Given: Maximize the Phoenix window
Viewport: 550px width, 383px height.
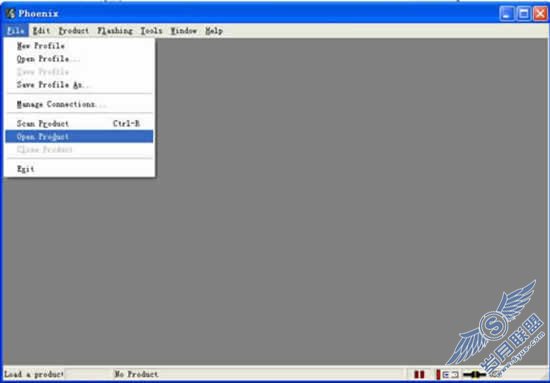Looking at the screenshot, I should click(524, 14).
